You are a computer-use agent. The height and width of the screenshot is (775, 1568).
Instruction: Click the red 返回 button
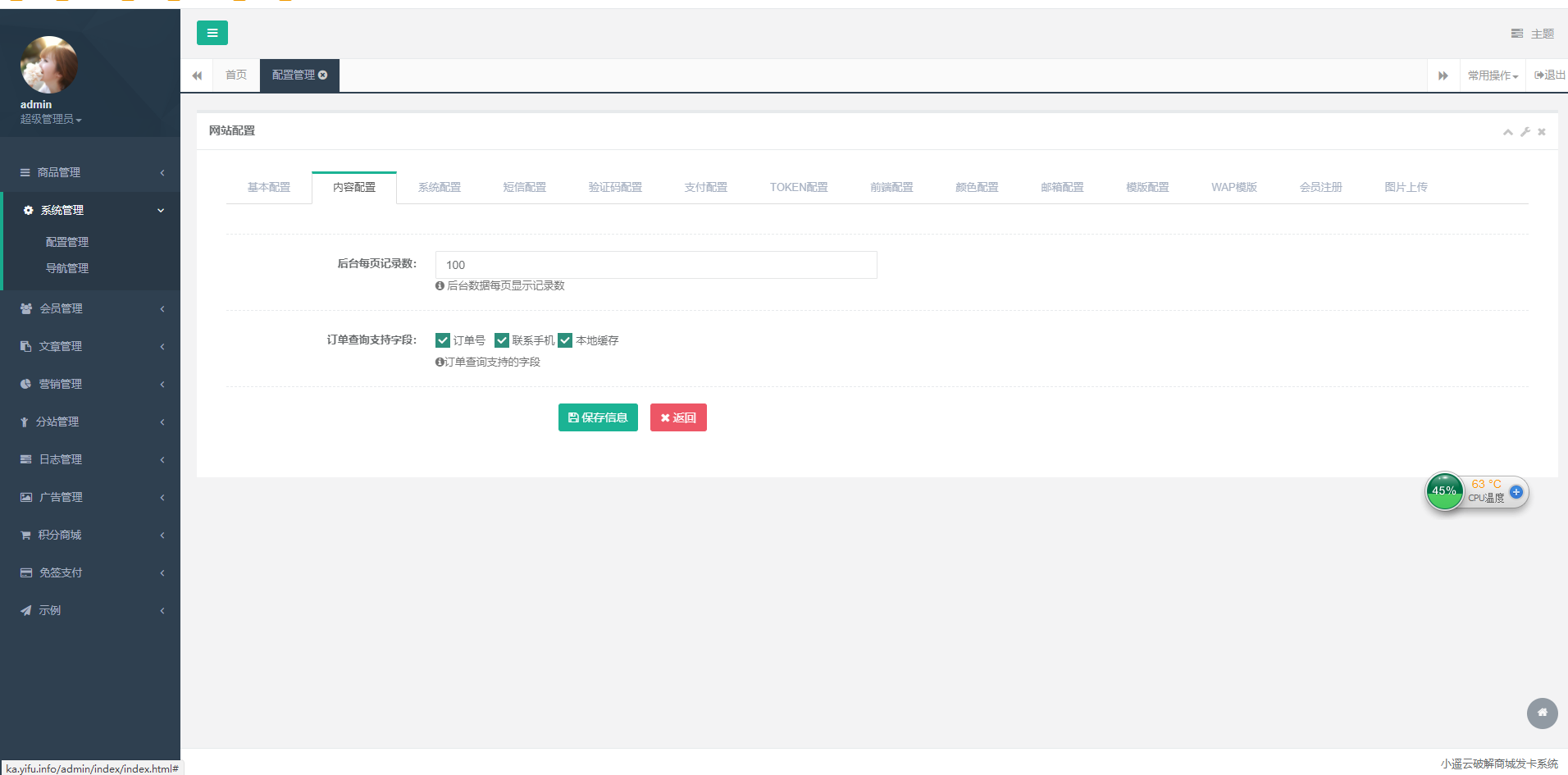[678, 417]
